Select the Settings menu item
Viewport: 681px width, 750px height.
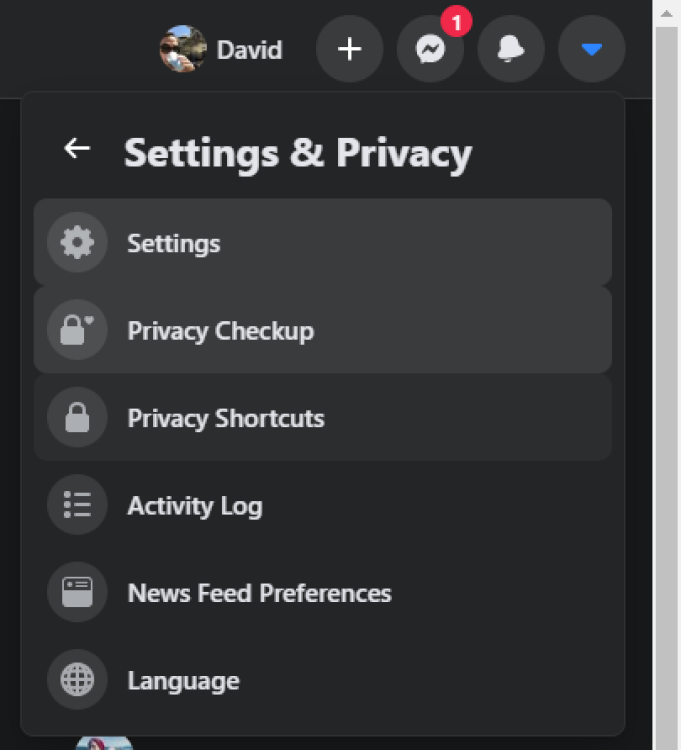323,243
